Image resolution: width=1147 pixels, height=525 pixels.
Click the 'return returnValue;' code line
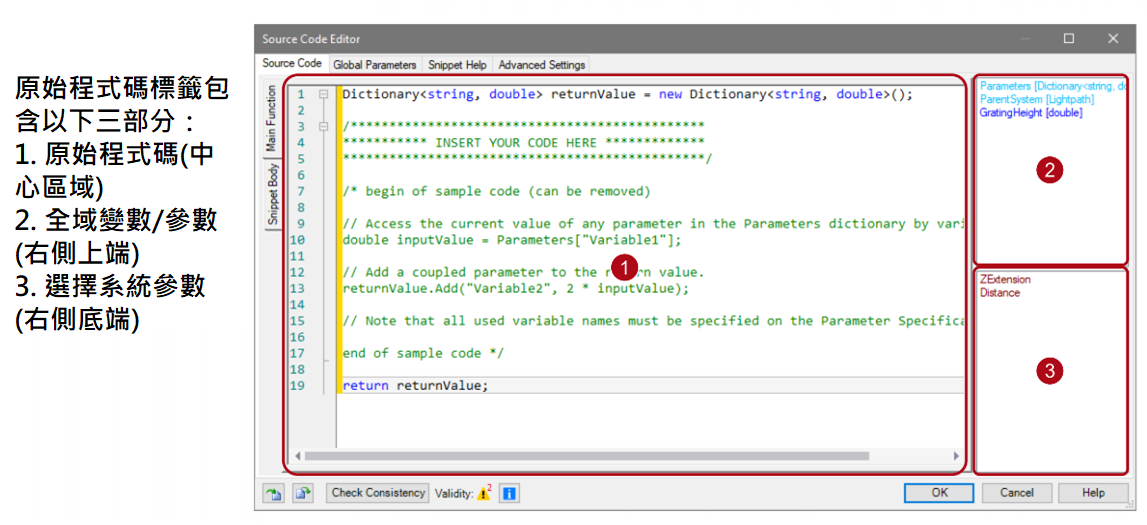(415, 385)
